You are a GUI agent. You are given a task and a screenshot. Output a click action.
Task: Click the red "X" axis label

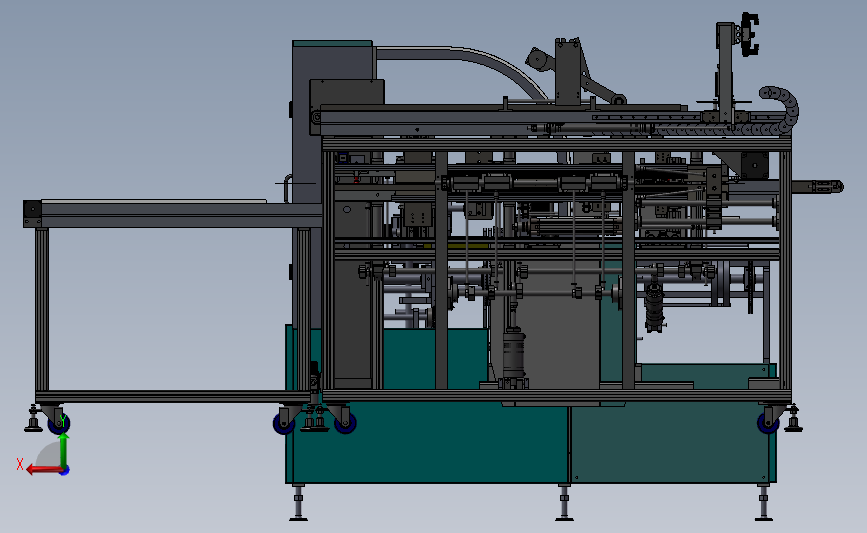pos(20,464)
